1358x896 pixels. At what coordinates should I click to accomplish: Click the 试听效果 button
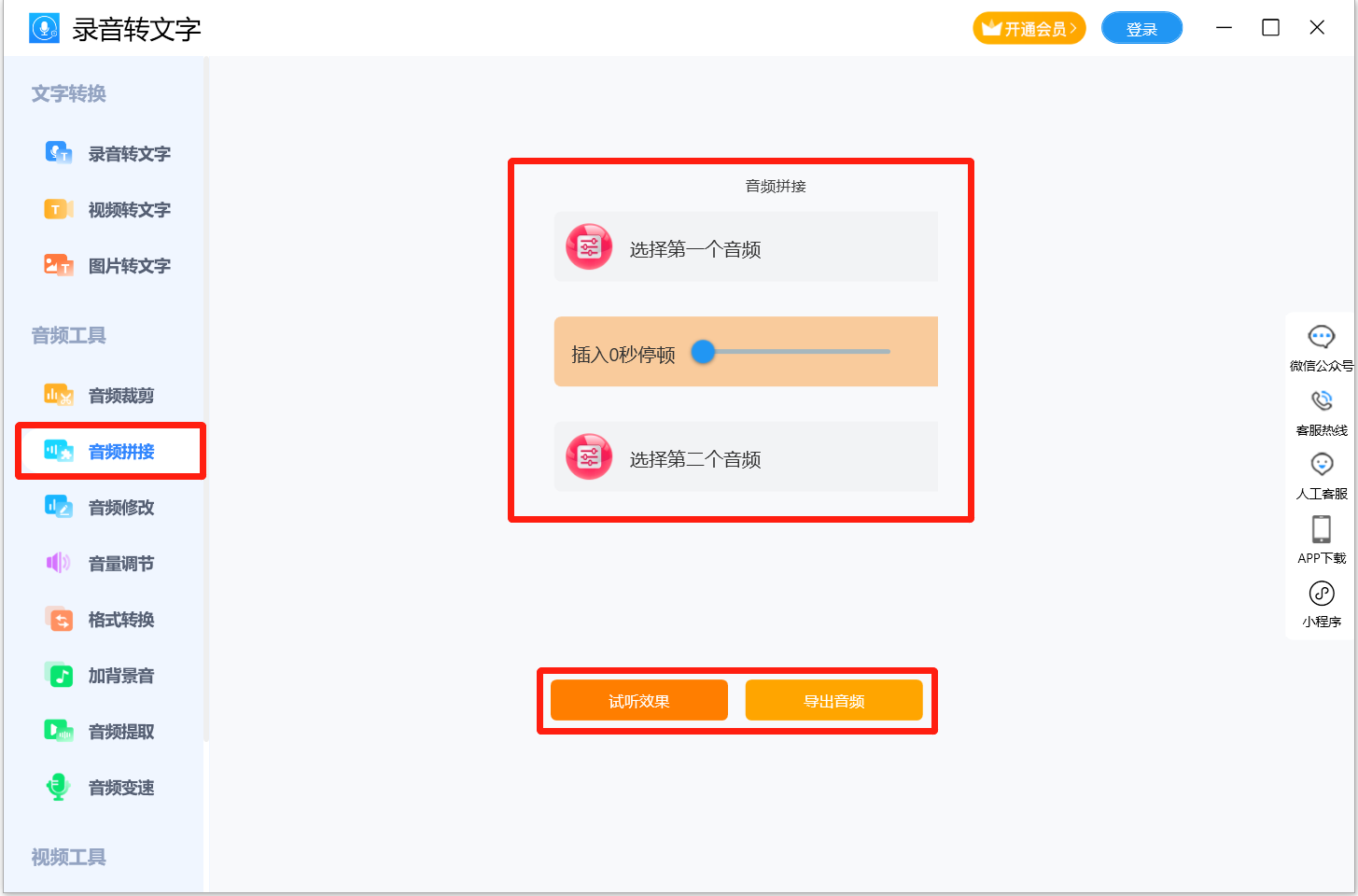[639, 701]
